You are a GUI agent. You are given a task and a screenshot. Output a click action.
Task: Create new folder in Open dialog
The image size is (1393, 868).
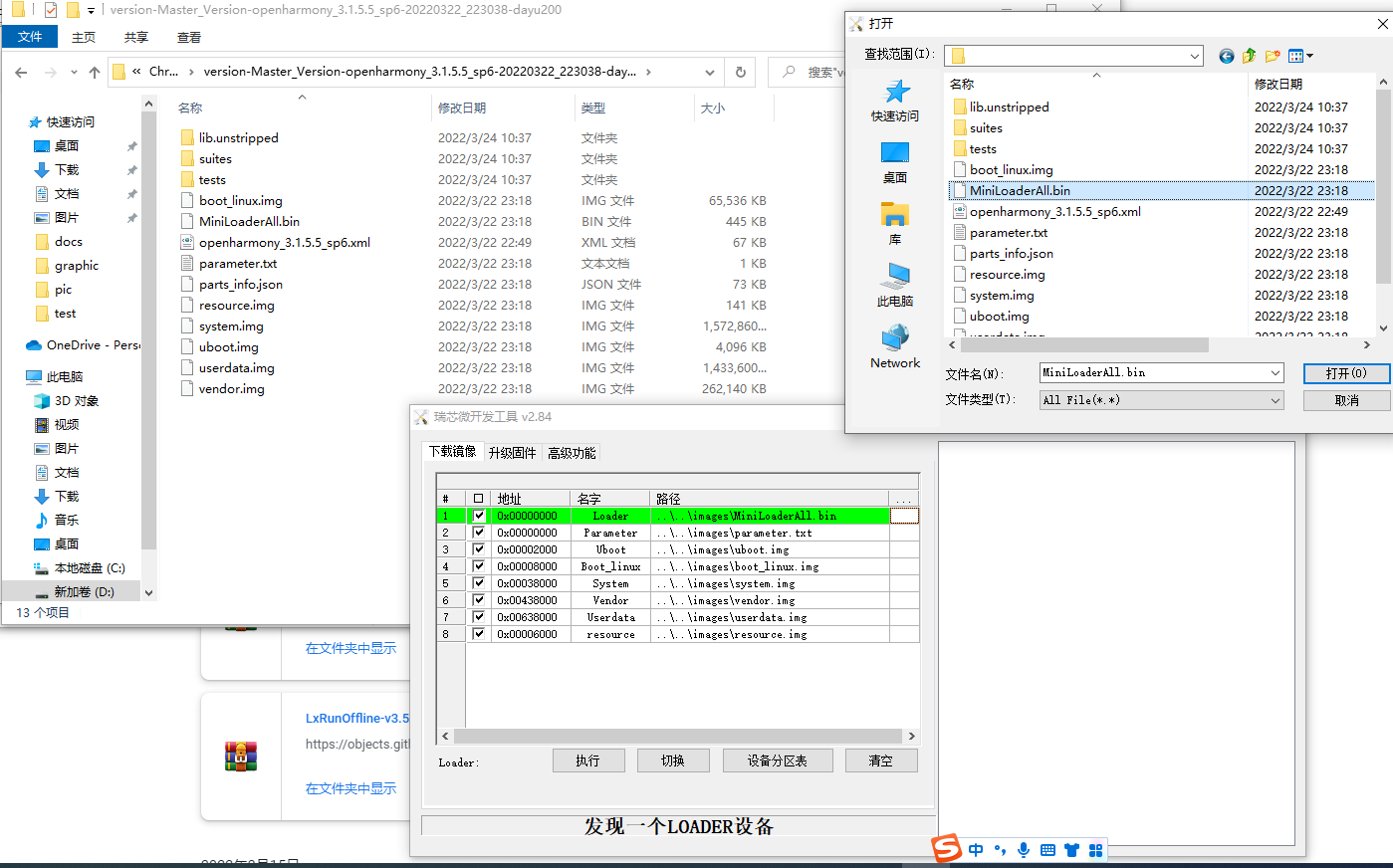click(1273, 56)
